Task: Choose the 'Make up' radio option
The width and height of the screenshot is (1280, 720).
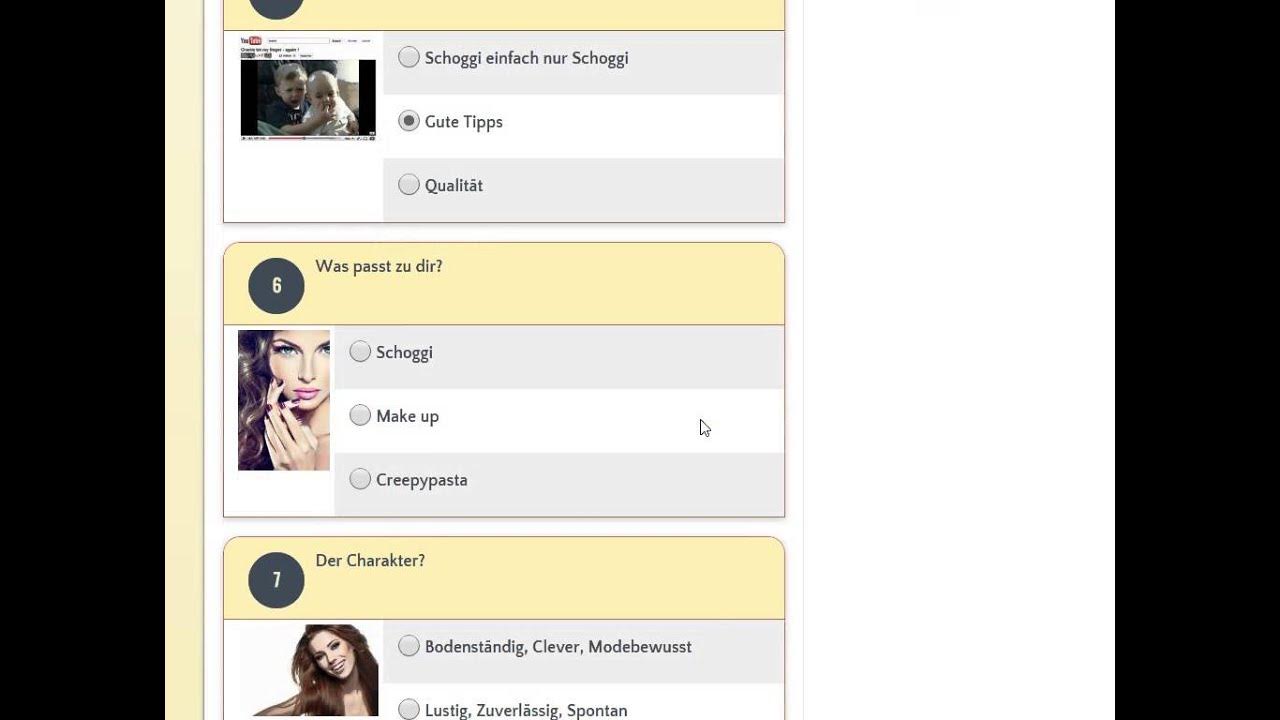Action: click(360, 416)
